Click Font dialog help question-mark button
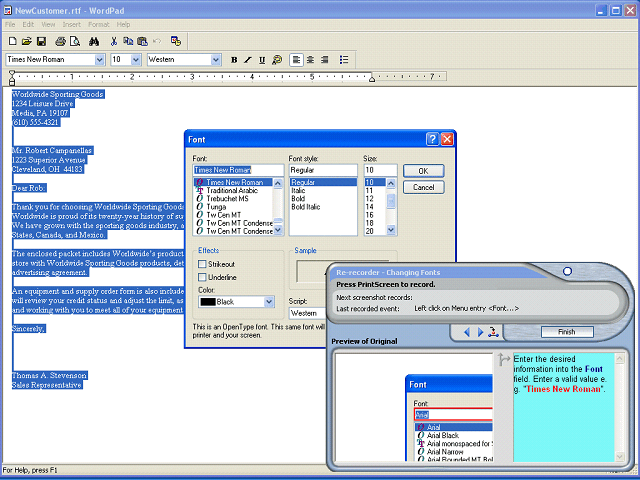The width and height of the screenshot is (640, 480). tap(432, 139)
